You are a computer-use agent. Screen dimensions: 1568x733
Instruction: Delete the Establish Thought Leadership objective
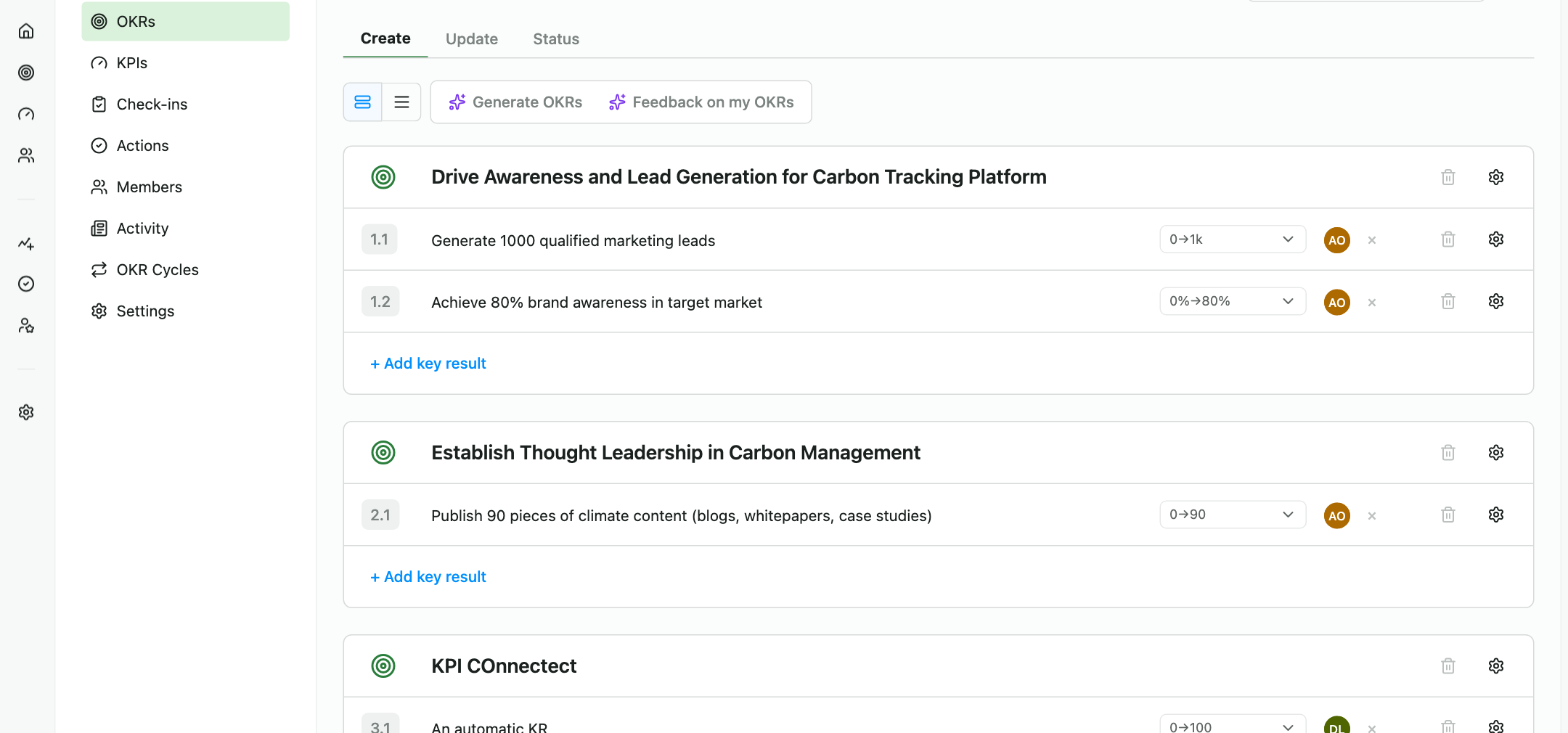click(x=1448, y=453)
